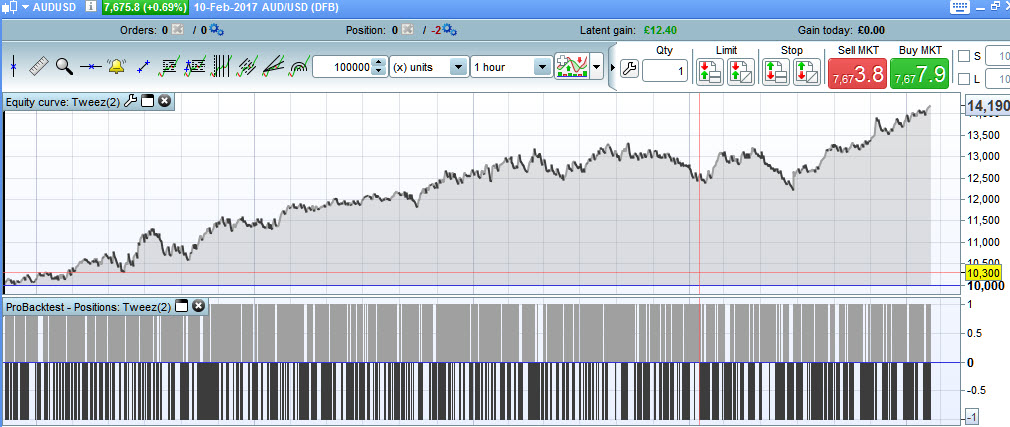Decrease units with the stepper down arrow
The image size is (1010, 427).
379,71
